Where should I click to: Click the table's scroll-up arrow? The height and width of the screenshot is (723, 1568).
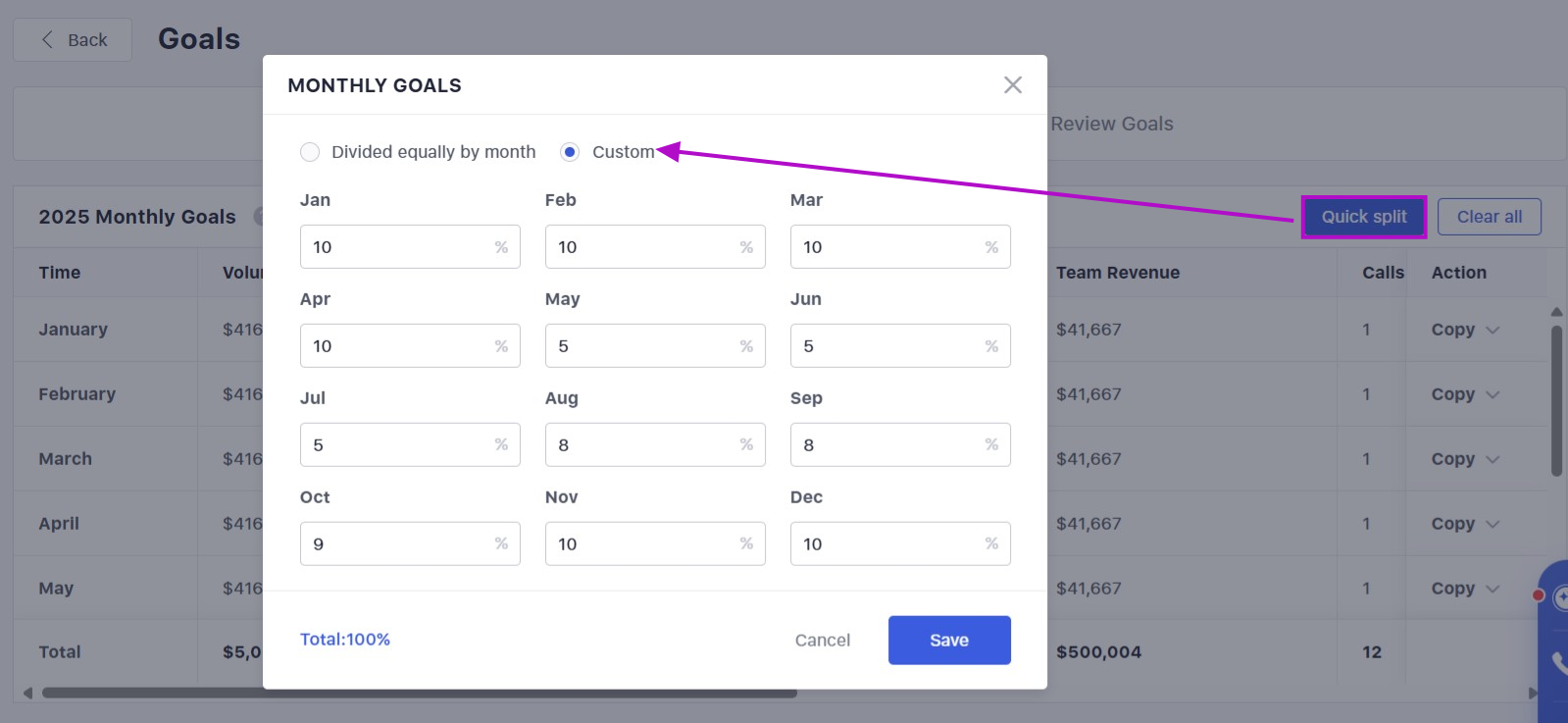pyautogui.click(x=1556, y=312)
